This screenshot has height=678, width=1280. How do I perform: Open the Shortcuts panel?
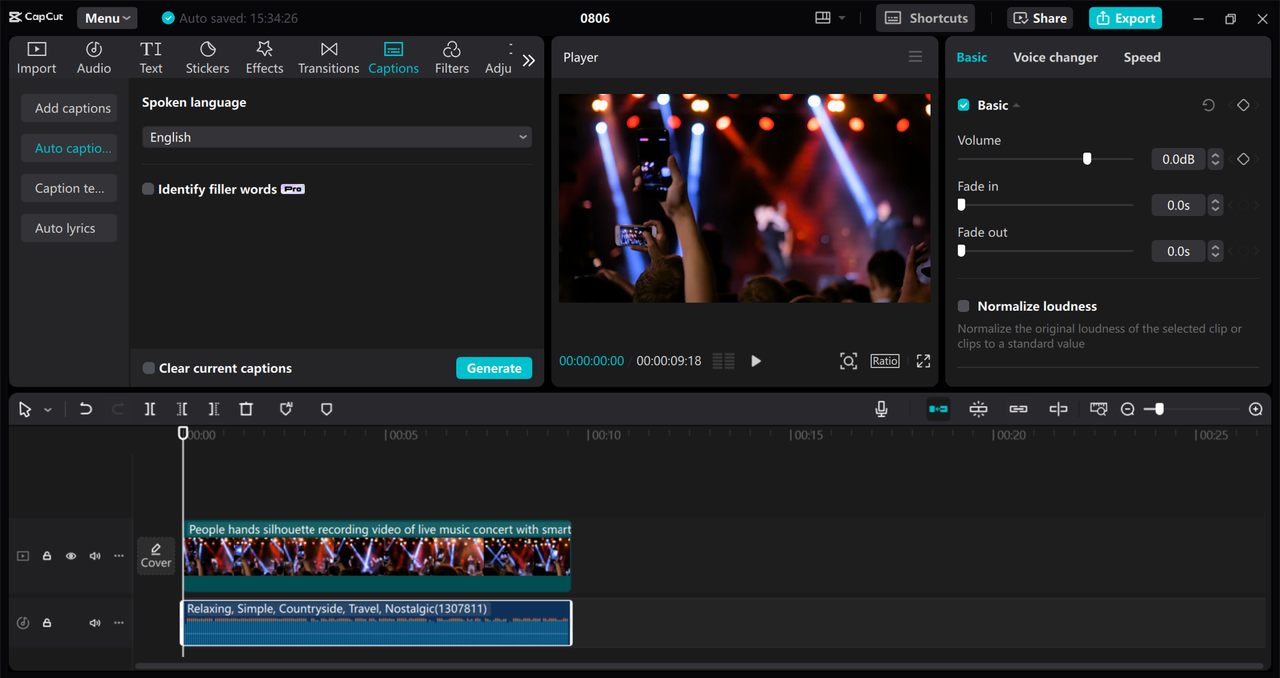[x=926, y=18]
